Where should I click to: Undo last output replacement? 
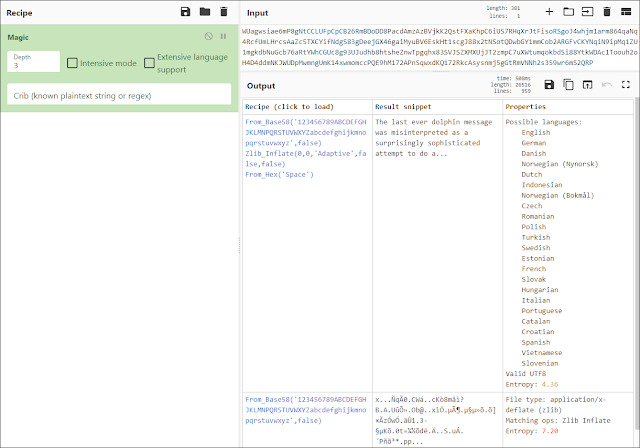point(607,85)
